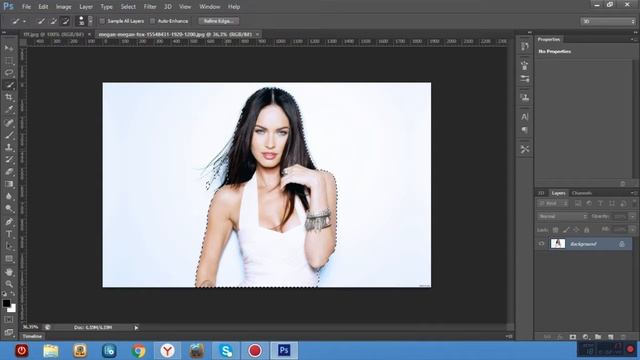640x360 pixels.
Task: Open the Fill slider arrow
Action: coord(632,230)
